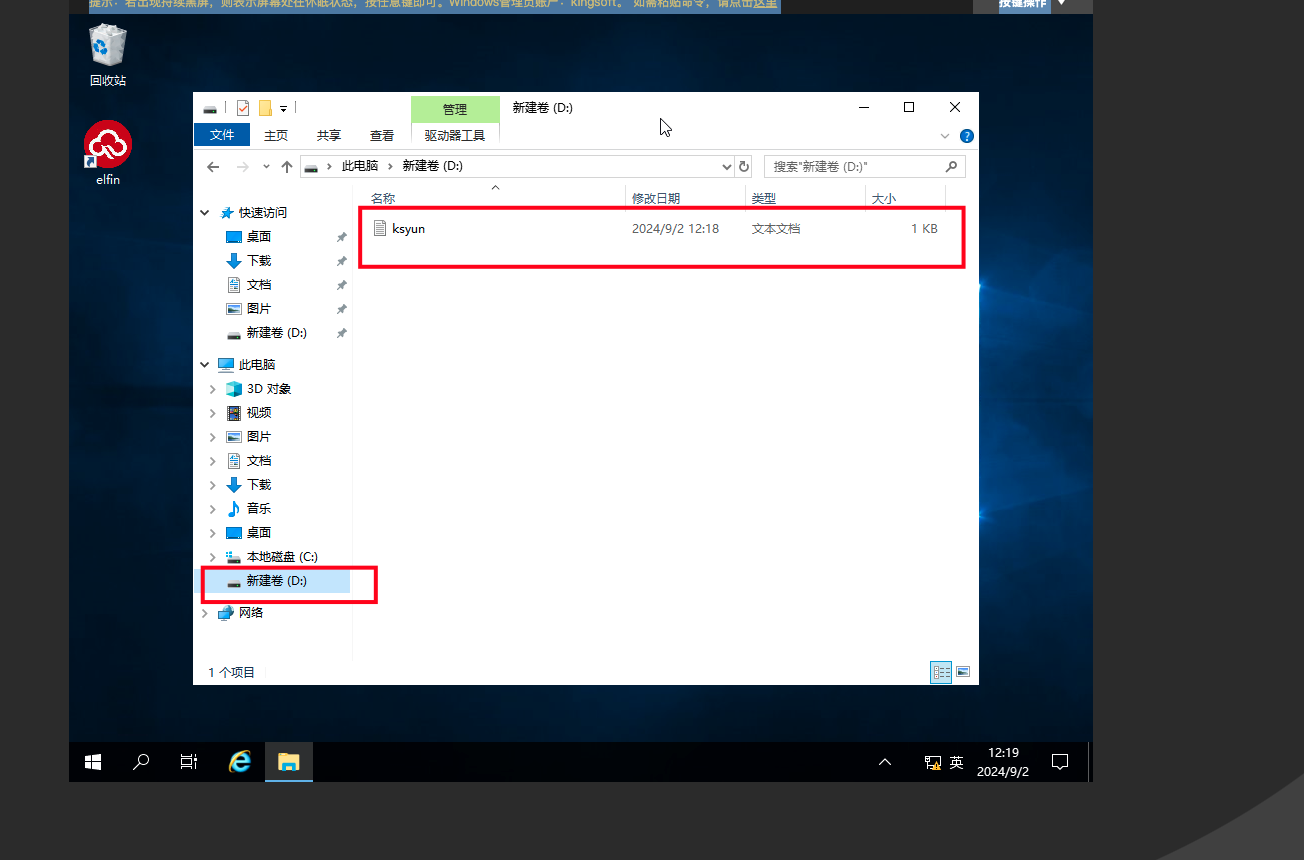This screenshot has height=860, width=1304.
Task: Select the ksyun text file
Action: 408,229
